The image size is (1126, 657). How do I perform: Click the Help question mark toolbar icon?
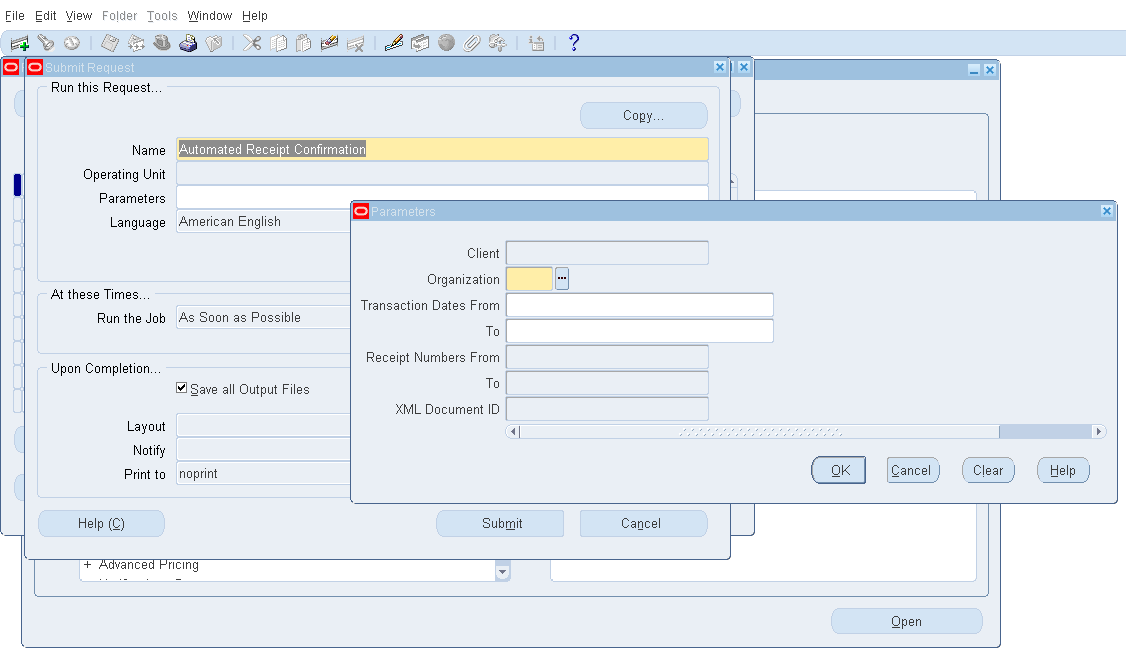coord(573,43)
